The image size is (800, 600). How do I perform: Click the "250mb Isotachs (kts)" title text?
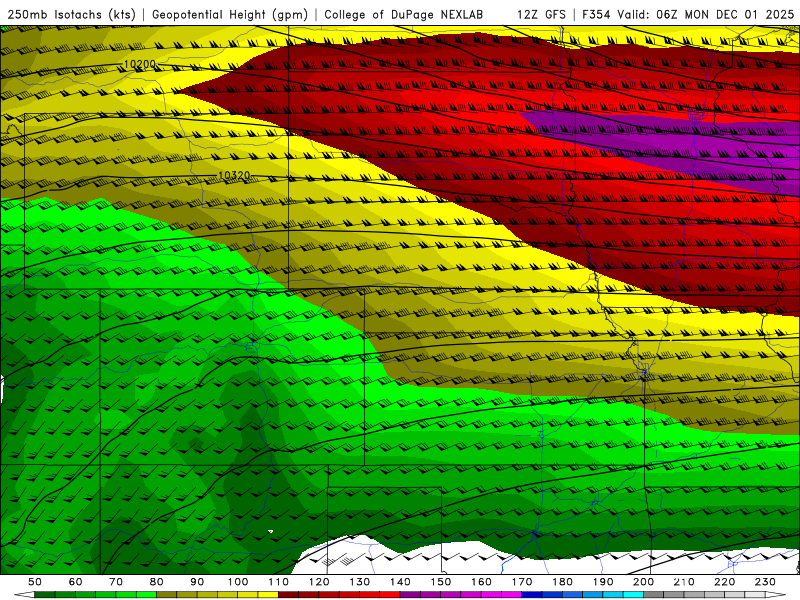(71, 15)
